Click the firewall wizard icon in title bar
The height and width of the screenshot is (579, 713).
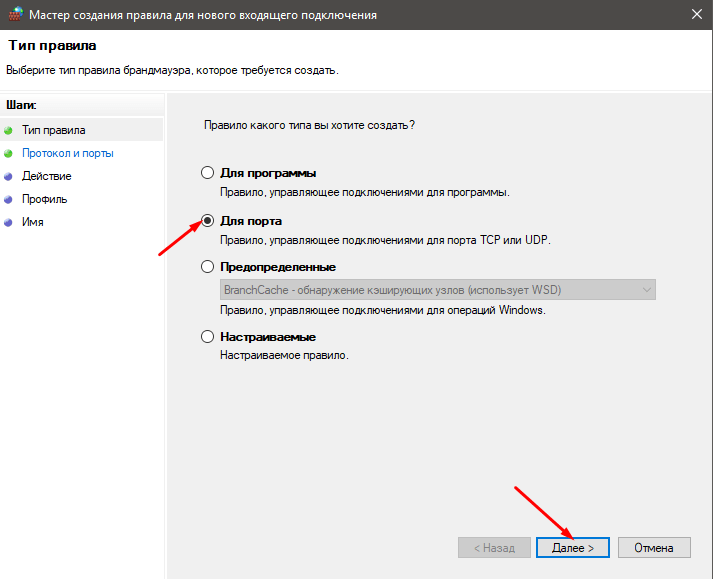click(x=15, y=15)
